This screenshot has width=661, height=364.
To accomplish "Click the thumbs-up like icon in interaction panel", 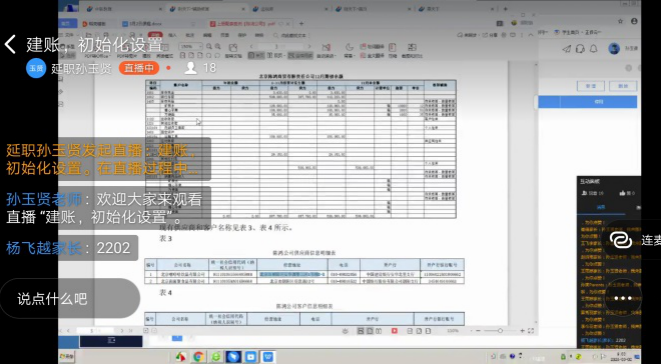I will tap(622, 193).
